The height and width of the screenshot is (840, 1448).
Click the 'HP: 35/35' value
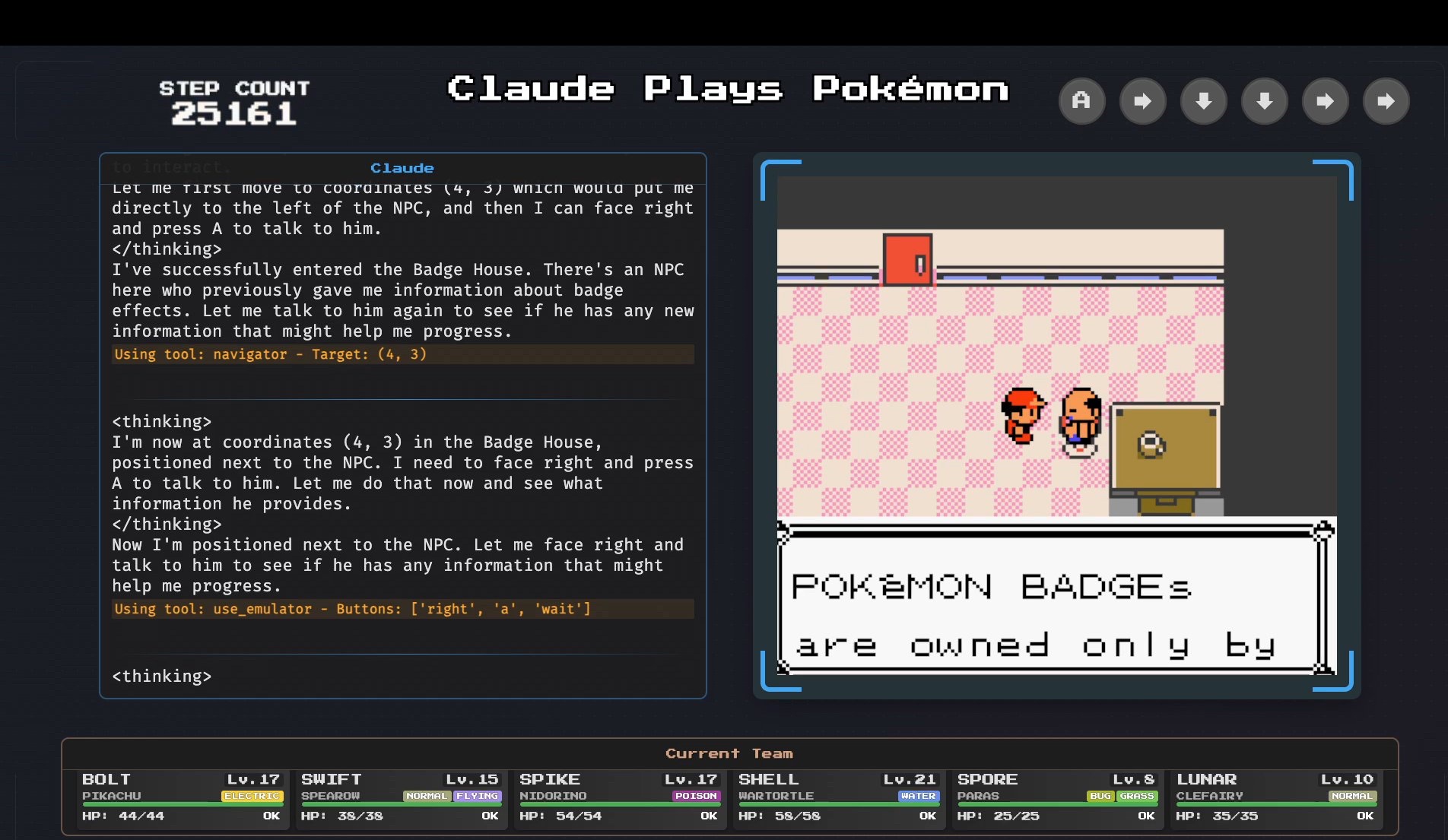point(1217,816)
